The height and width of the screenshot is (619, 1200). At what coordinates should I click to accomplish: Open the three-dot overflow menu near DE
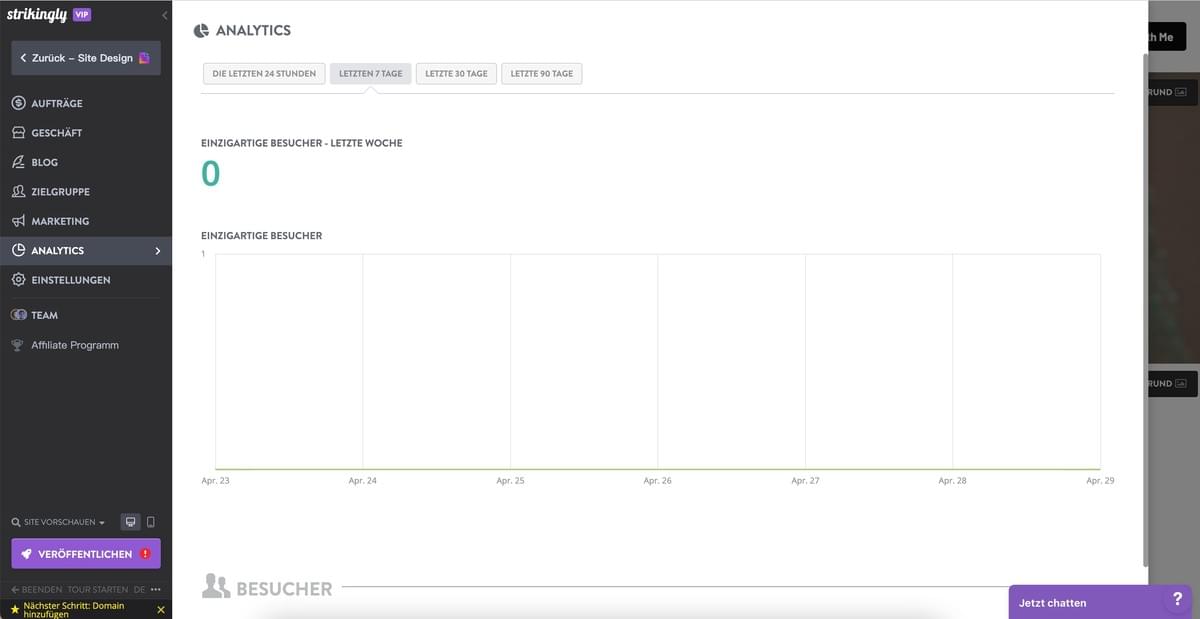155,589
